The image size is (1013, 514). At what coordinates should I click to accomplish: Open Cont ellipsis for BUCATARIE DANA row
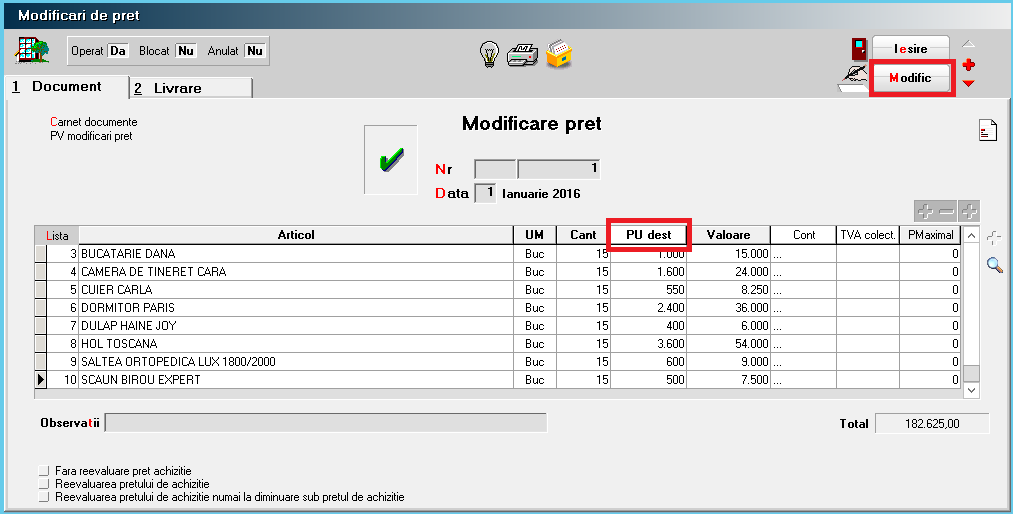(777, 254)
